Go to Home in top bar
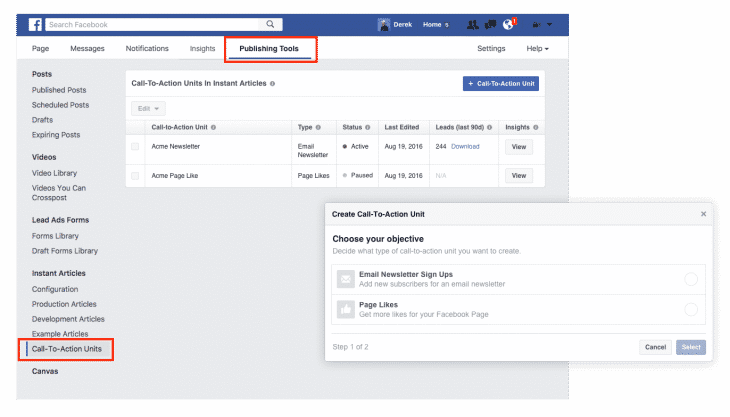The width and height of the screenshot is (730, 417). 432,25
